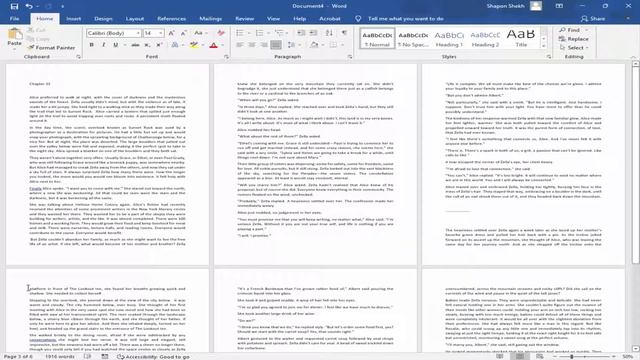Toggle bold formatting
Image resolution: width=640 pixels, height=360 pixels.
point(91,45)
